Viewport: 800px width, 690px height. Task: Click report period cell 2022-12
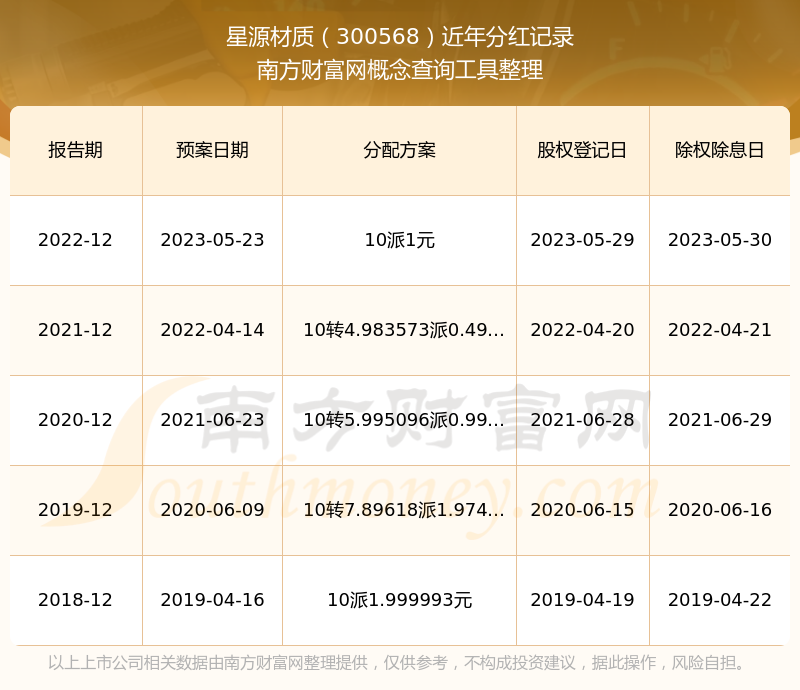click(76, 240)
